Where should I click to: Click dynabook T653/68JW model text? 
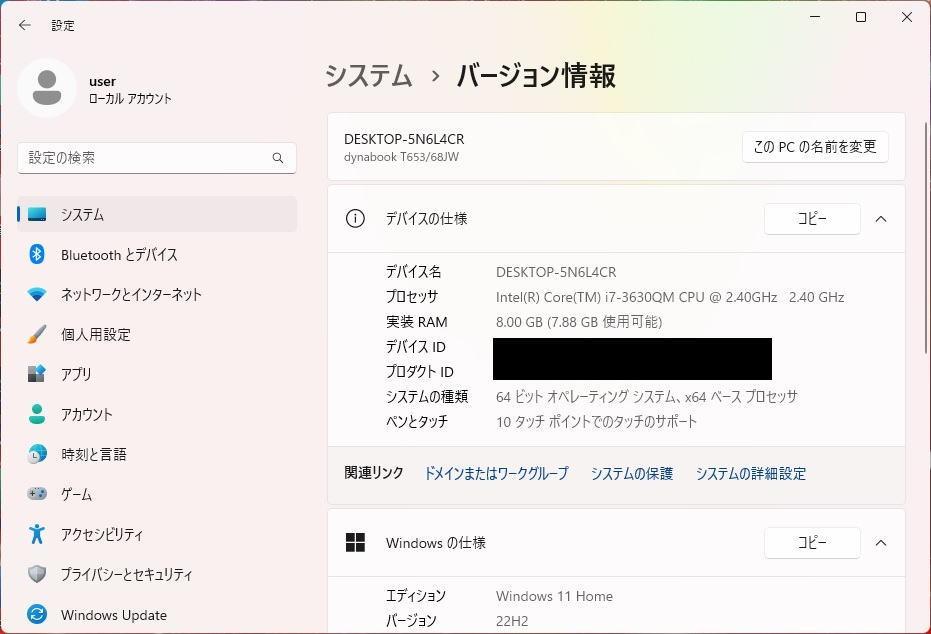pos(401,157)
